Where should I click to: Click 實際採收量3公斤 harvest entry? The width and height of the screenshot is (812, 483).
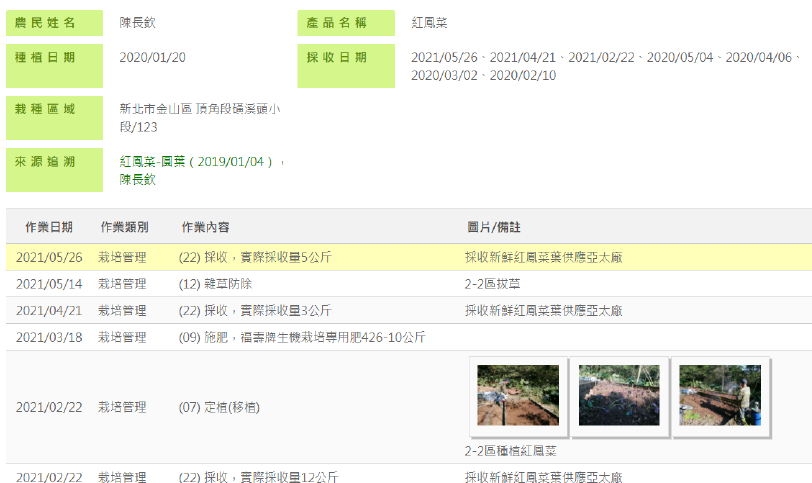255,311
